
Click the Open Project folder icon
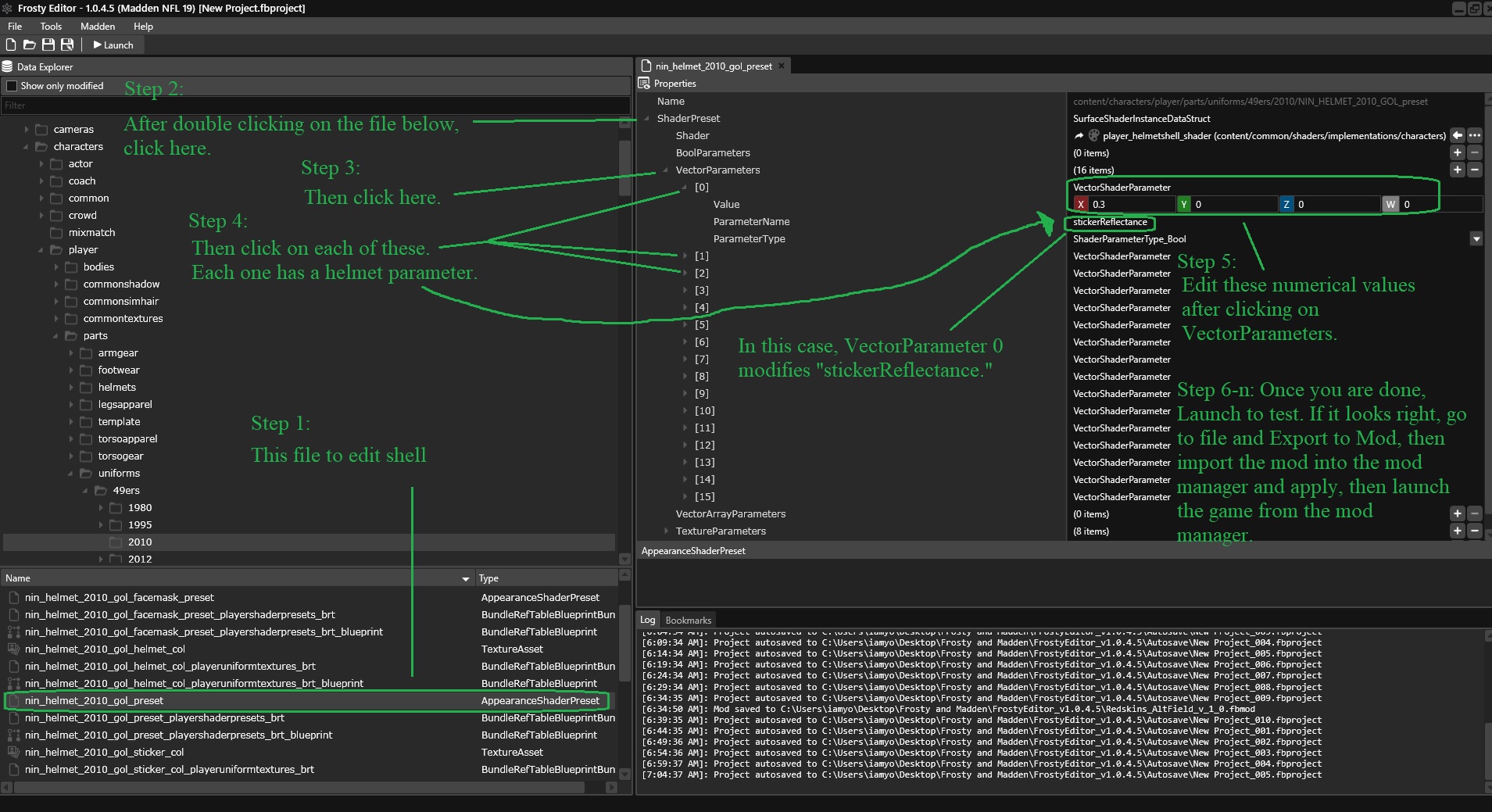coord(29,45)
